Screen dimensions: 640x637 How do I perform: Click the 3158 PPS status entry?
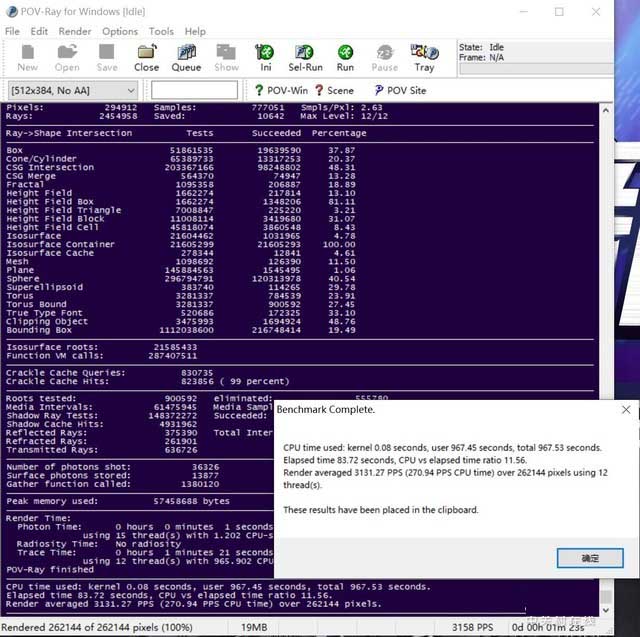click(x=472, y=627)
